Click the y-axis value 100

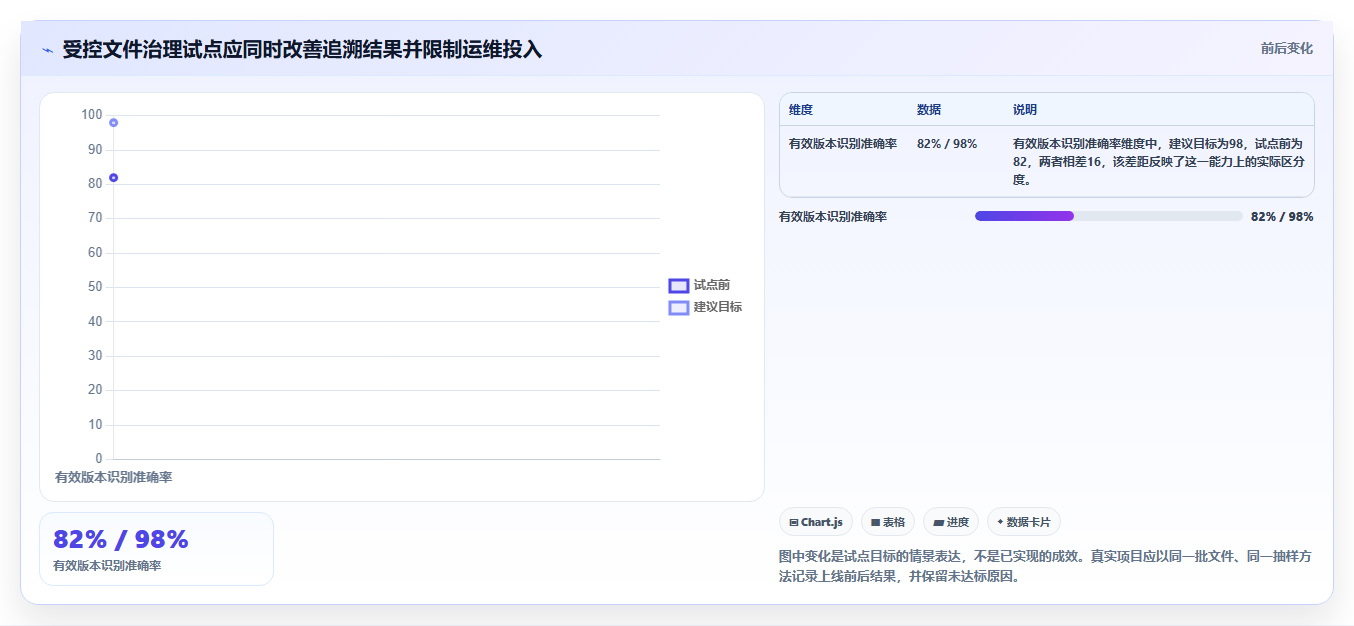tap(92, 115)
